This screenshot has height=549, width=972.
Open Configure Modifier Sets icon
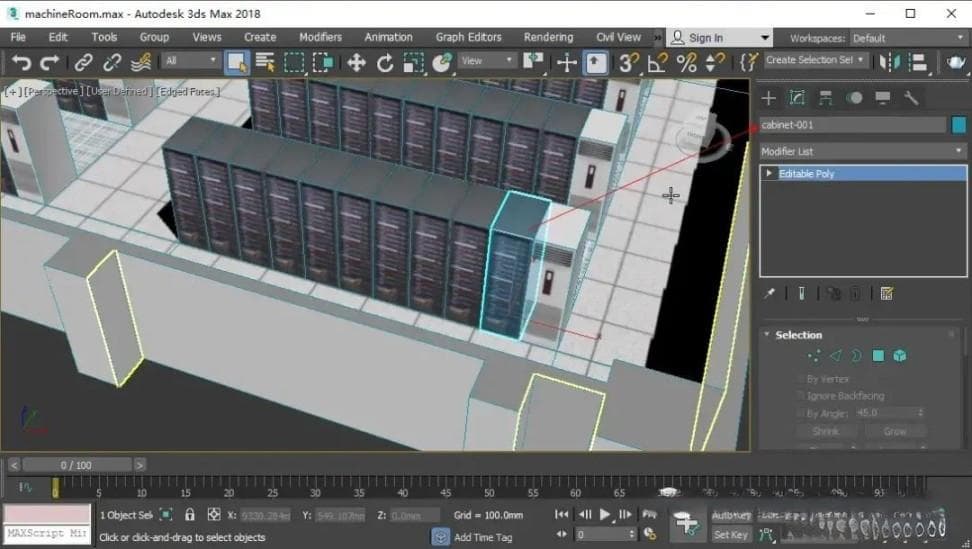(886, 294)
